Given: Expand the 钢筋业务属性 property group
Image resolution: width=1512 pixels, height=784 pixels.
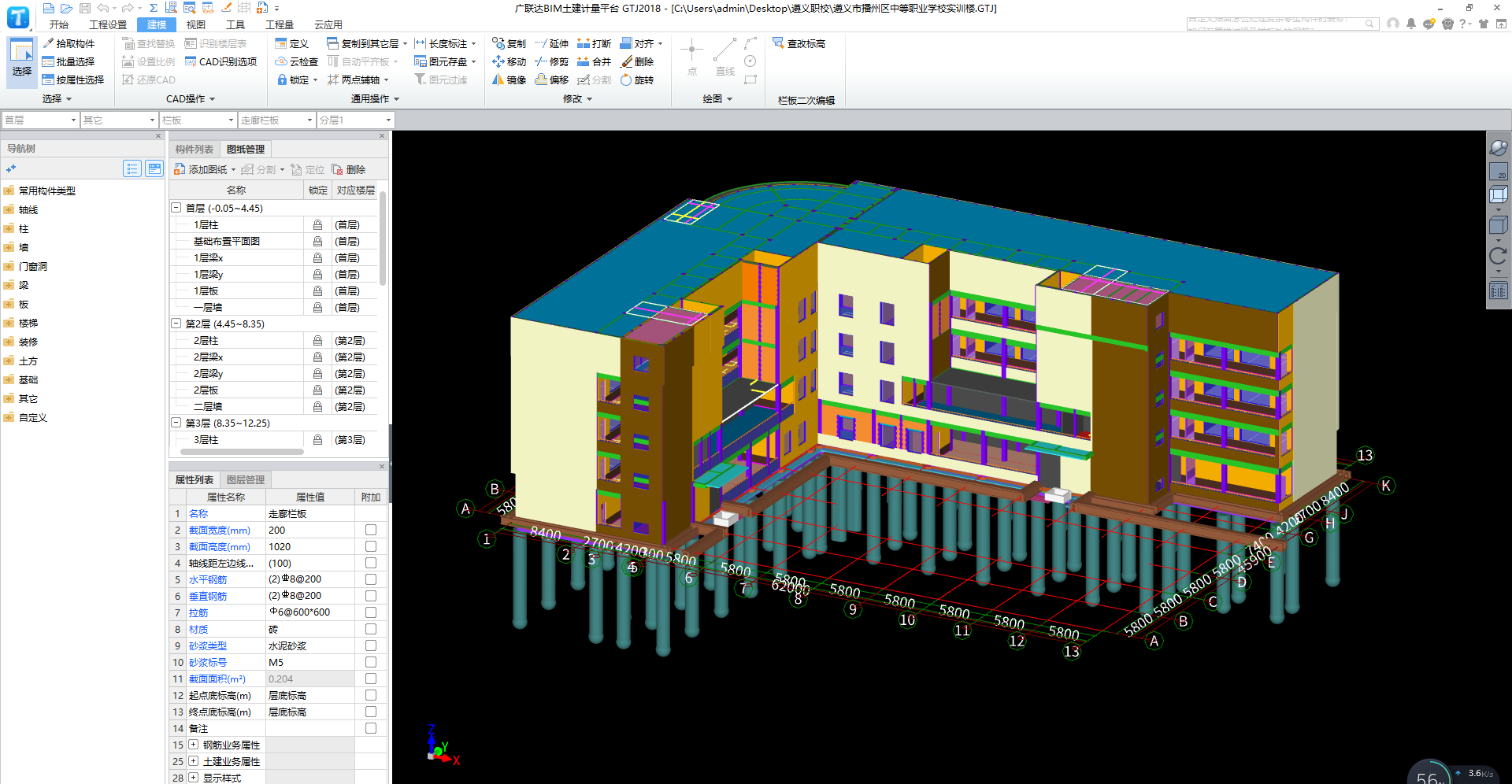Looking at the screenshot, I should [x=193, y=745].
